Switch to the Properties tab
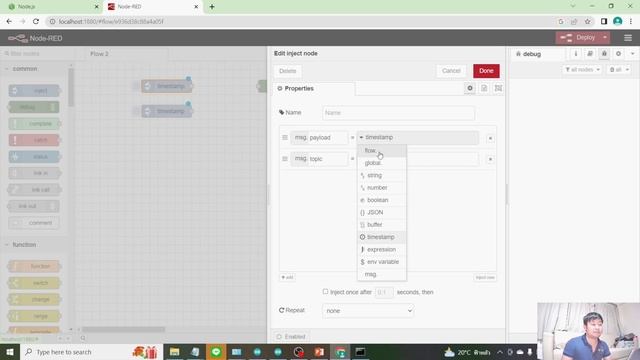This screenshot has height=360, width=640. [313, 89]
